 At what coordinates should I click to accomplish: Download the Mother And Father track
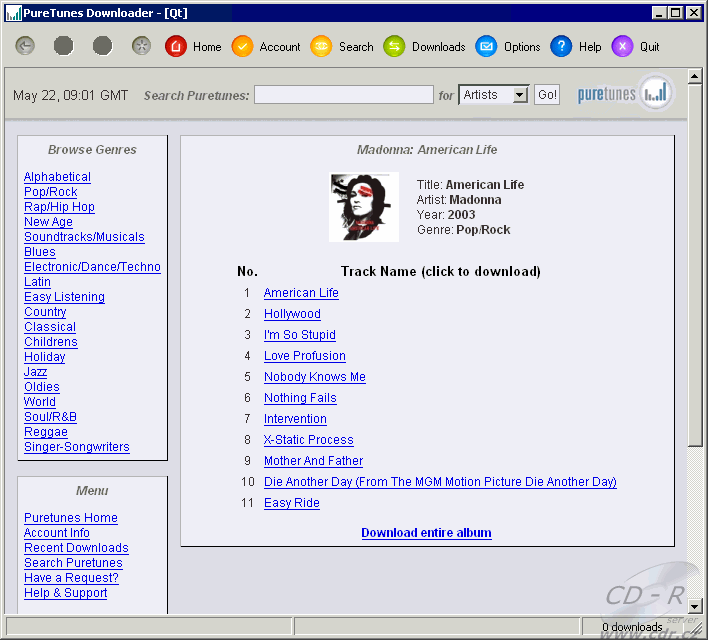313,461
